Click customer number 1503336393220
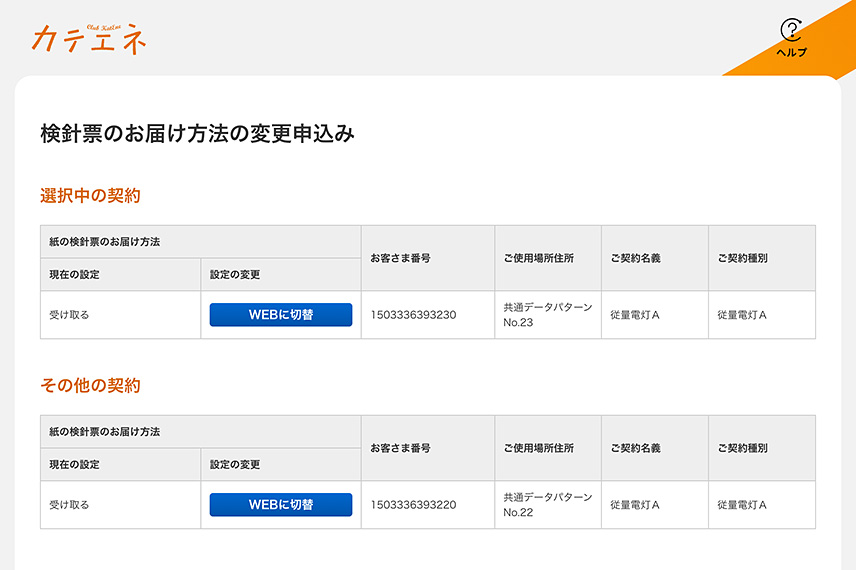856x570 pixels. 413,505
